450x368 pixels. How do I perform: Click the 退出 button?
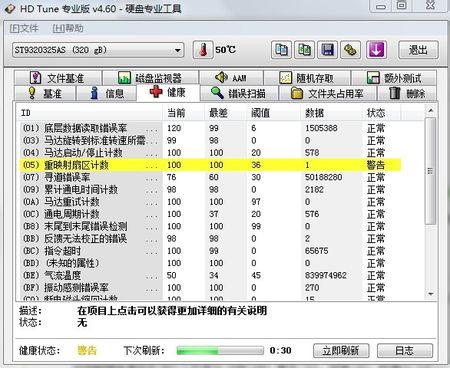coord(418,50)
